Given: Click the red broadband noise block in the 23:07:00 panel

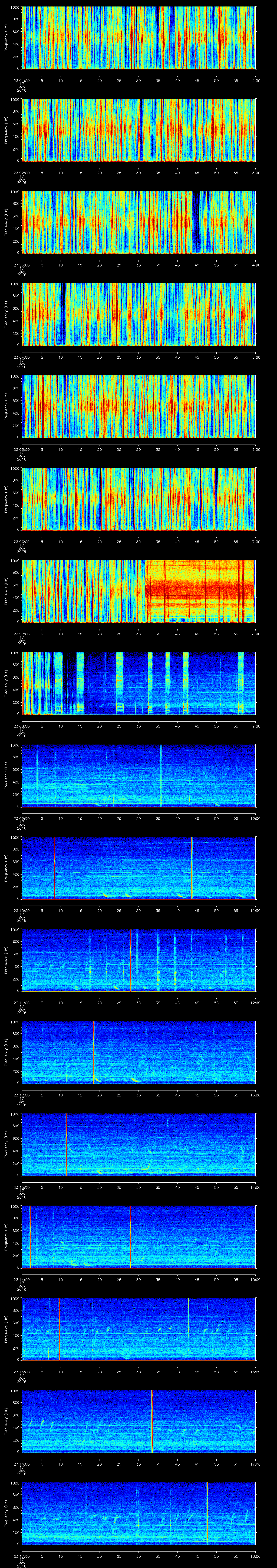Looking at the screenshot, I should point(200,591).
